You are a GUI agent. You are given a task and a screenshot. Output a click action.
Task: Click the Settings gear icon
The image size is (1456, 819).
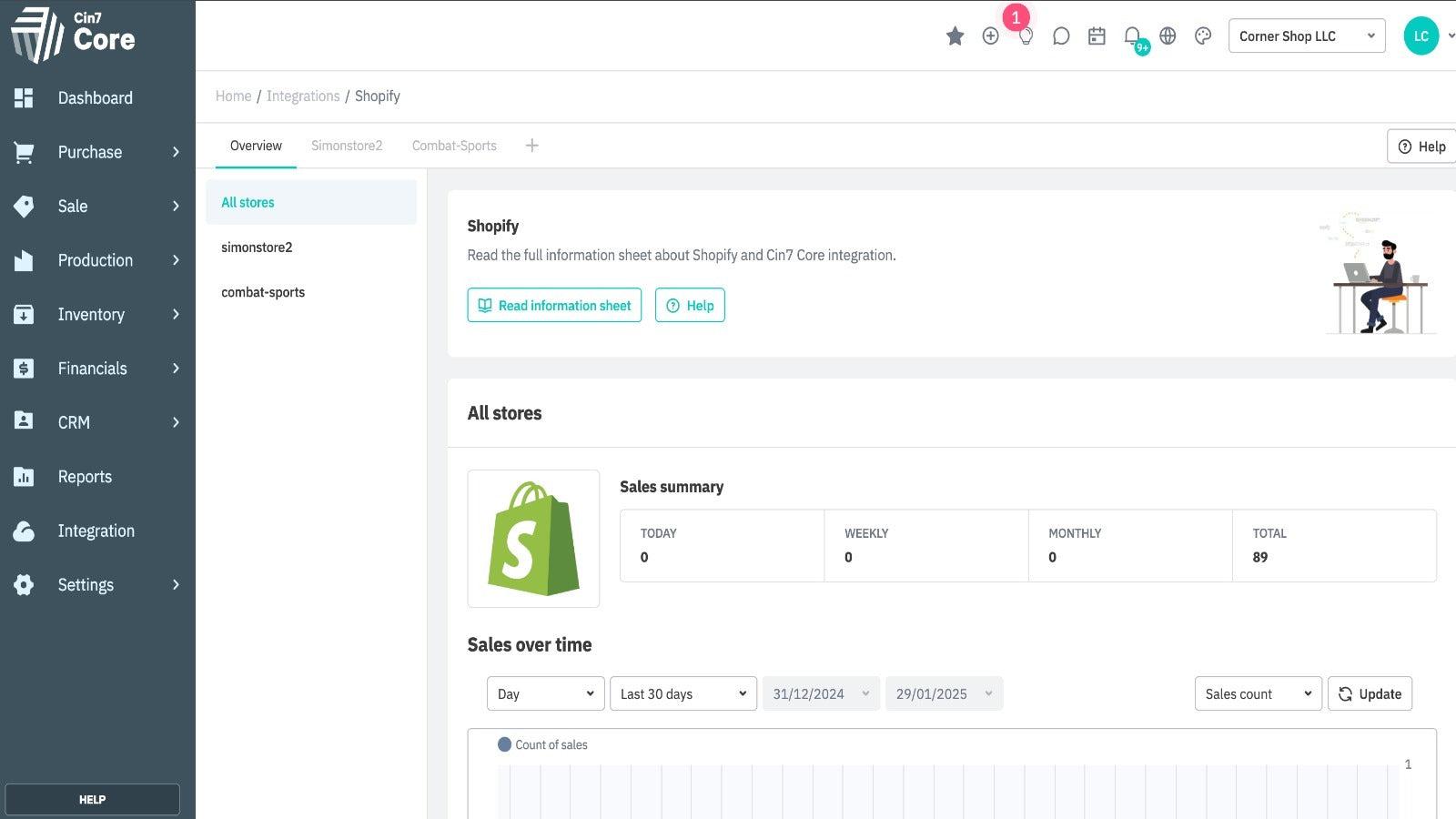tap(24, 585)
